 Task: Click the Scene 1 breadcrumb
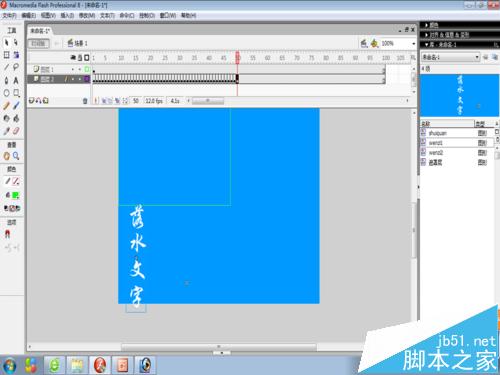click(x=78, y=43)
